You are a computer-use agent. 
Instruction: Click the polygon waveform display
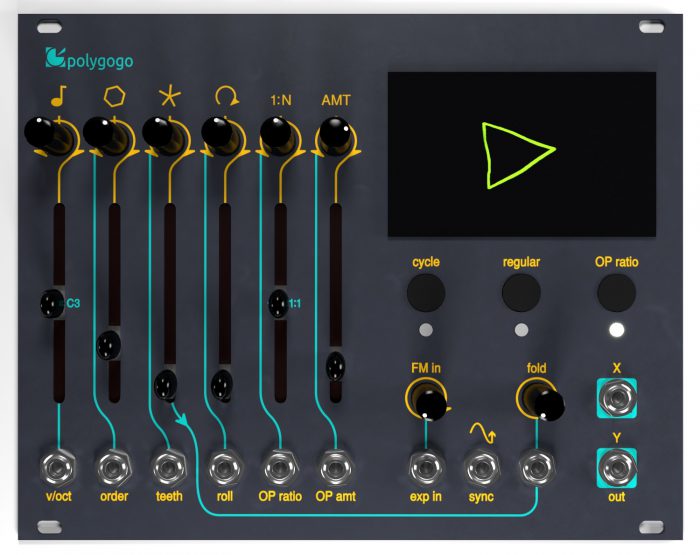pos(521,154)
